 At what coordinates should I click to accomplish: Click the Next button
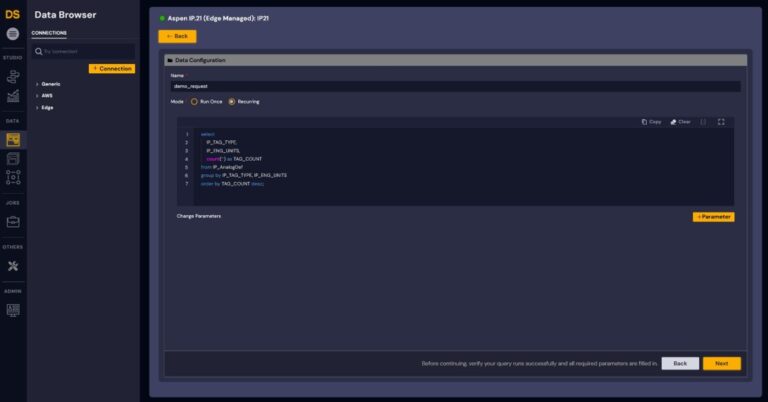(x=721, y=363)
